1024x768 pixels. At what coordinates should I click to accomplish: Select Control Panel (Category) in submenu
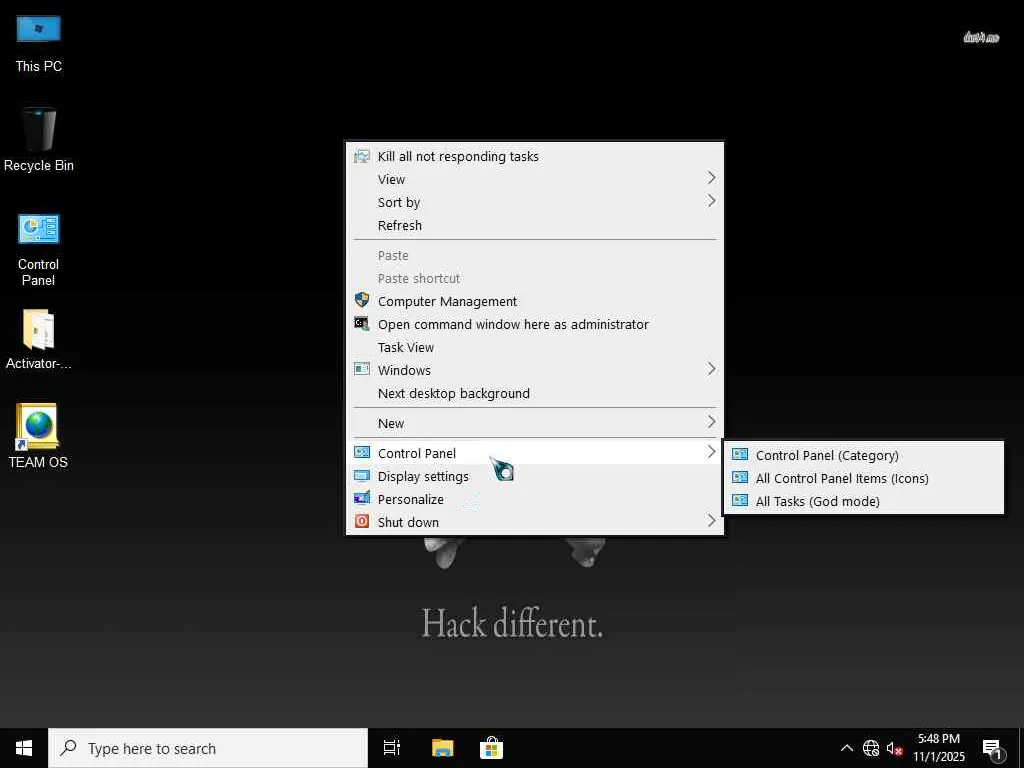(863, 455)
